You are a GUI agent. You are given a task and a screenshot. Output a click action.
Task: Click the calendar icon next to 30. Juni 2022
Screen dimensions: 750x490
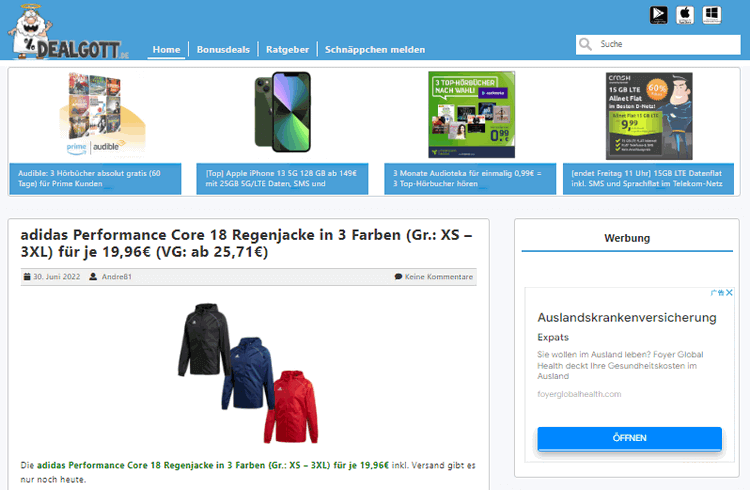click(x=27, y=277)
